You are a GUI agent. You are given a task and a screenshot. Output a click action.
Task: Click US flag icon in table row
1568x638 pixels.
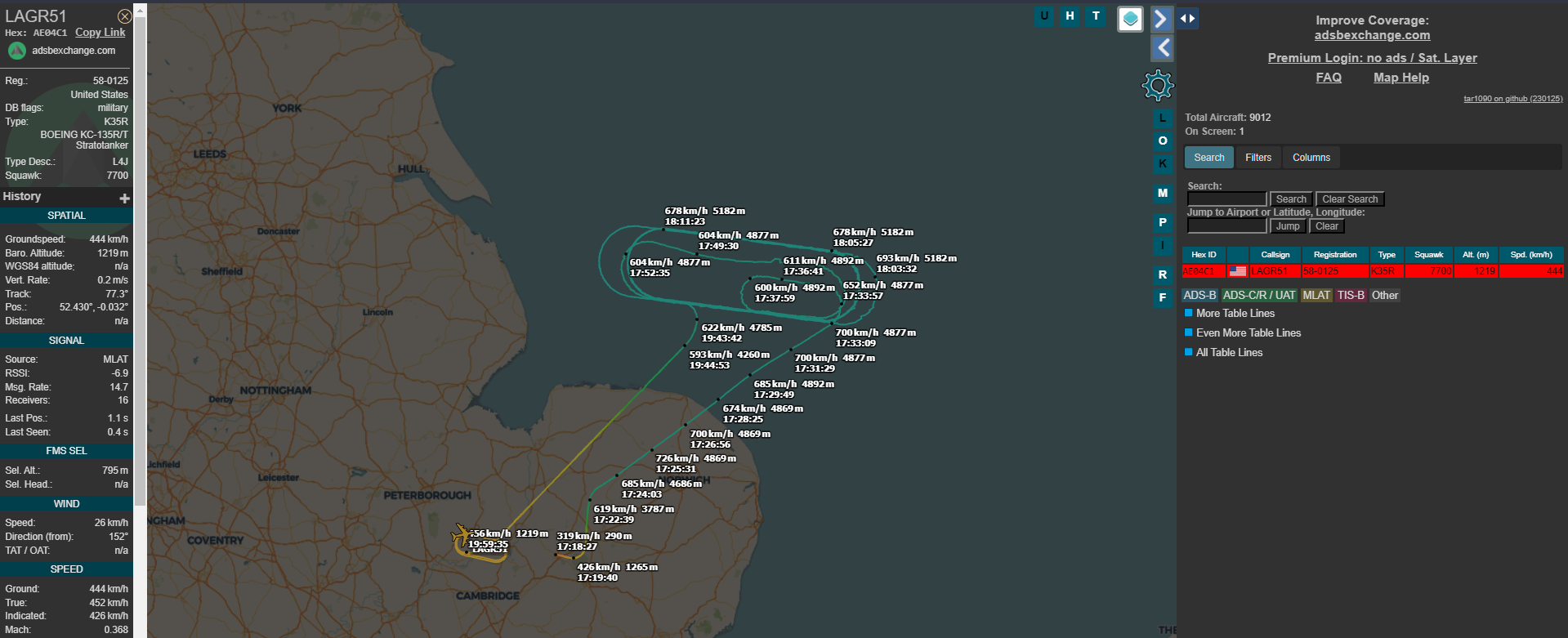click(x=1238, y=271)
